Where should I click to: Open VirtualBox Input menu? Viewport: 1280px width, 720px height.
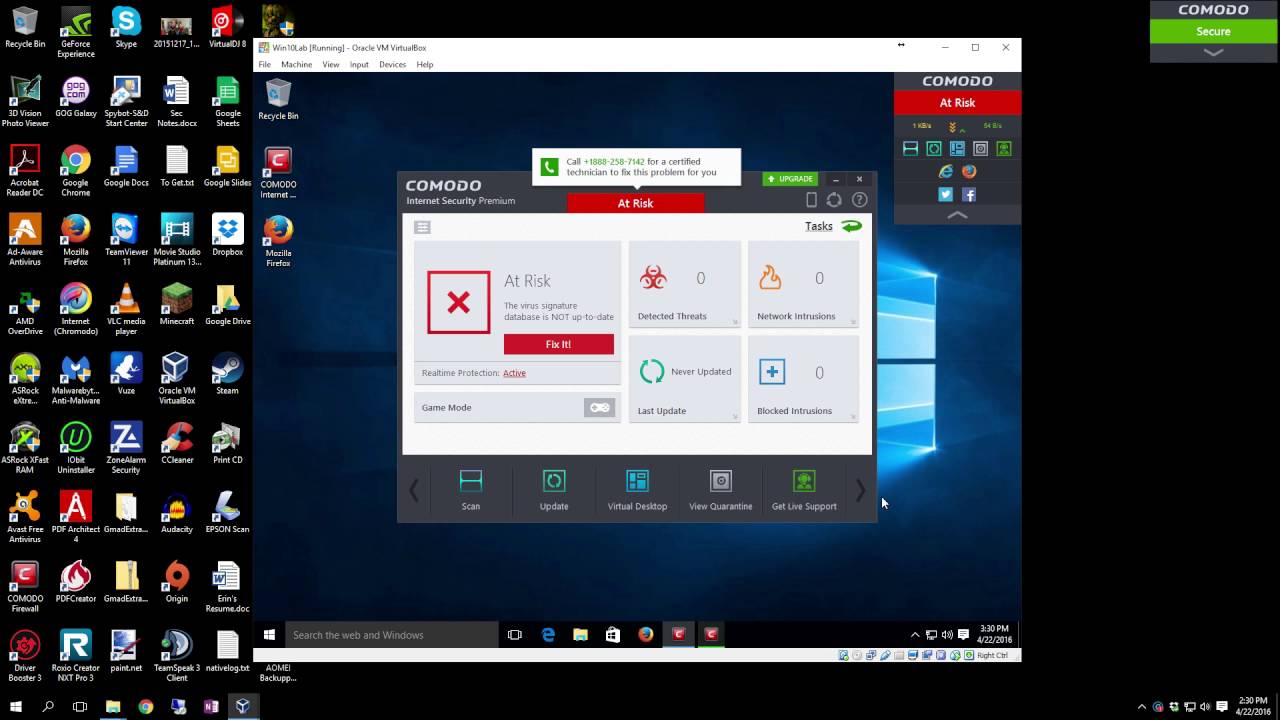pos(359,64)
